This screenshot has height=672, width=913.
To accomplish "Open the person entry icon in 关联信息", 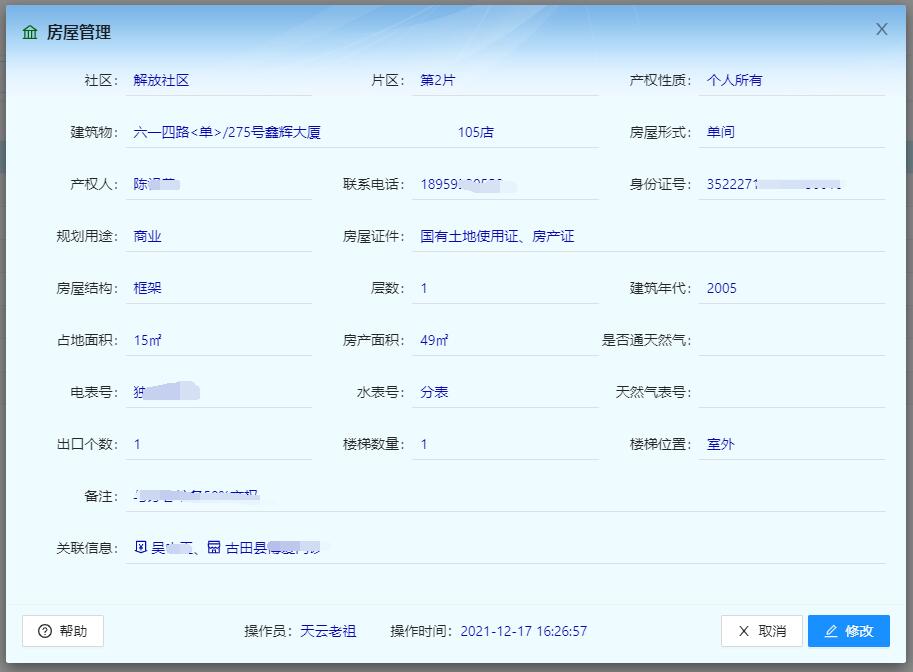I will 141,548.
